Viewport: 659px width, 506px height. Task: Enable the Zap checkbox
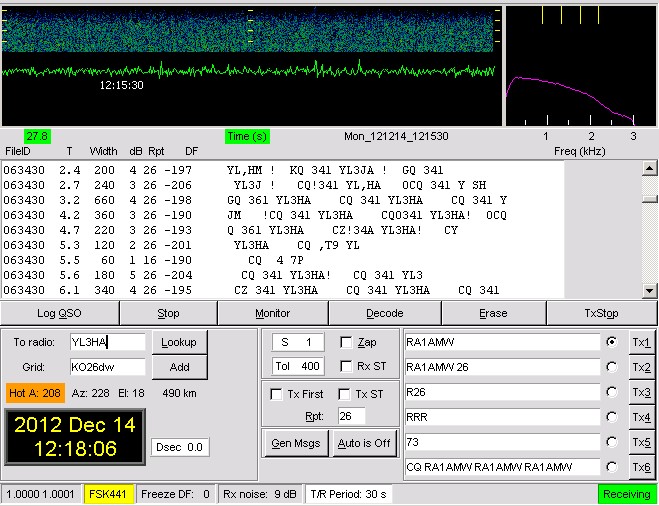click(x=346, y=343)
